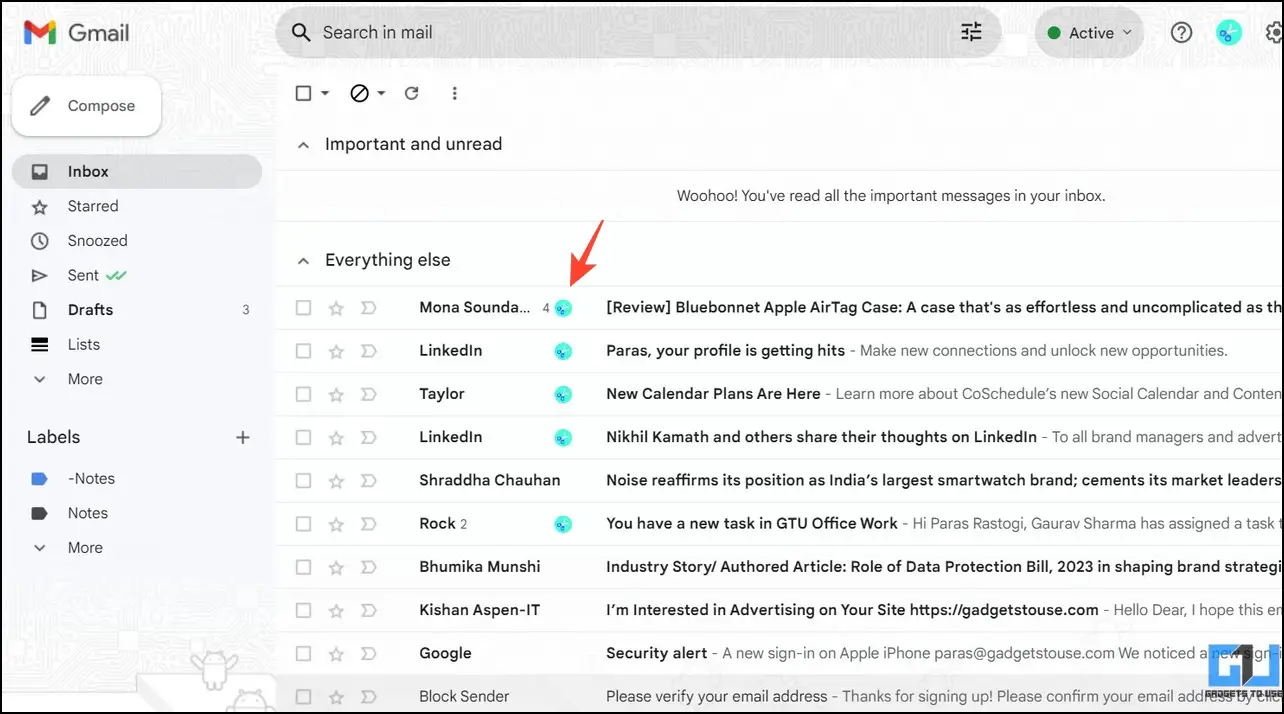Screen dimensions: 1284x714
Task: Click 'You have a new task' subject
Action: pos(752,524)
